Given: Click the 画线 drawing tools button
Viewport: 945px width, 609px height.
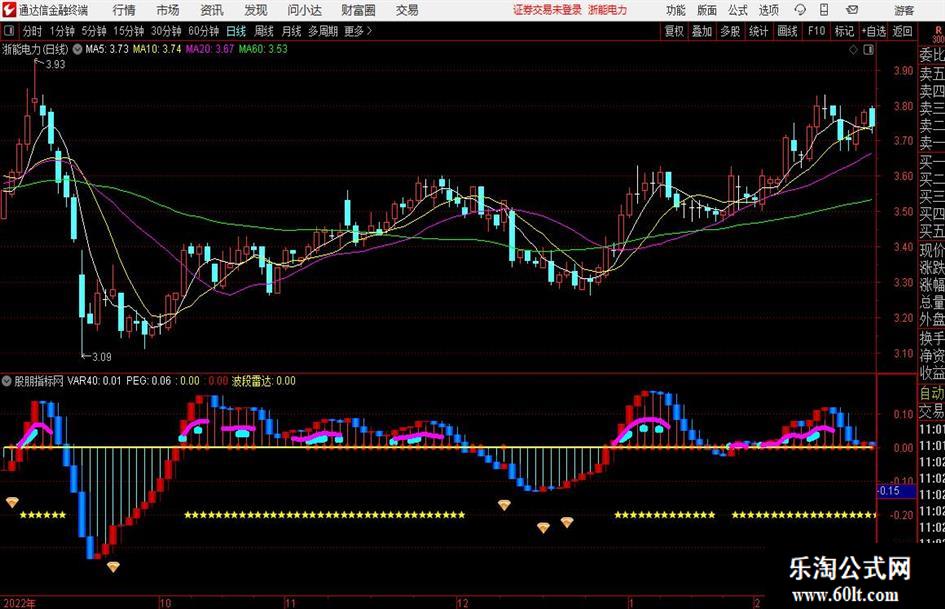Looking at the screenshot, I should click(787, 31).
